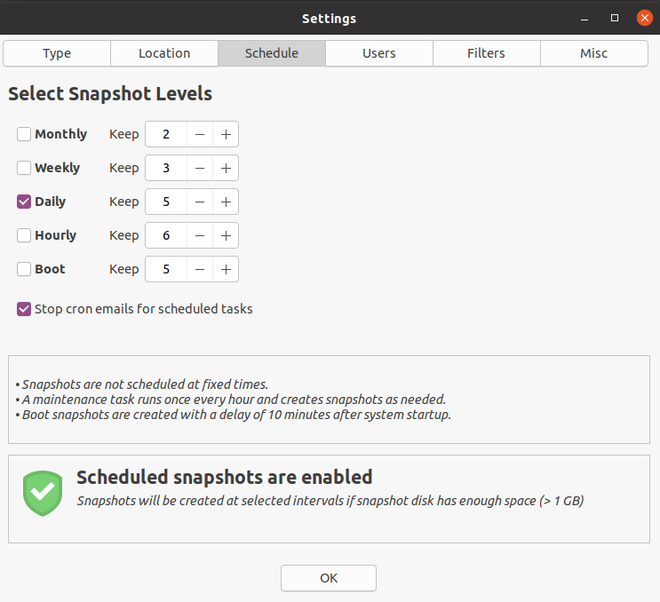Confirm settings with the OK button
The width and height of the screenshot is (660, 602).
point(329,578)
